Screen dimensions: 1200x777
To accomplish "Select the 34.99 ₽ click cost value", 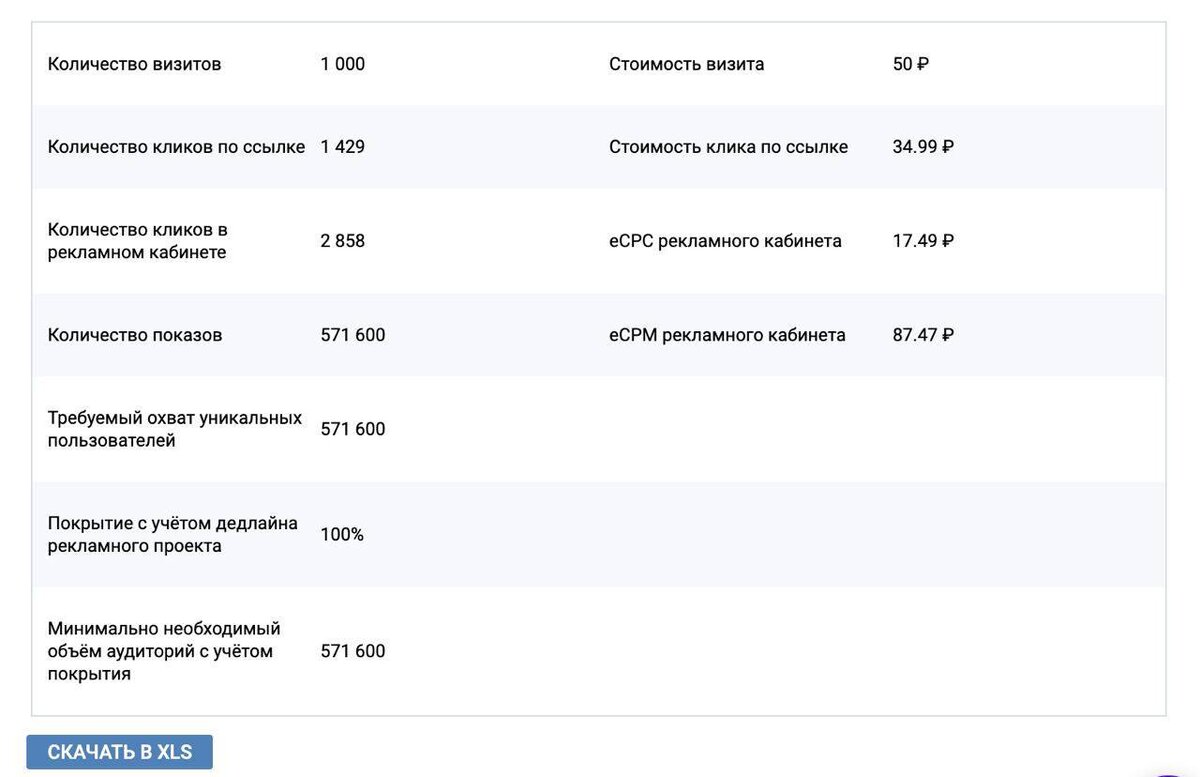I will click(x=922, y=147).
